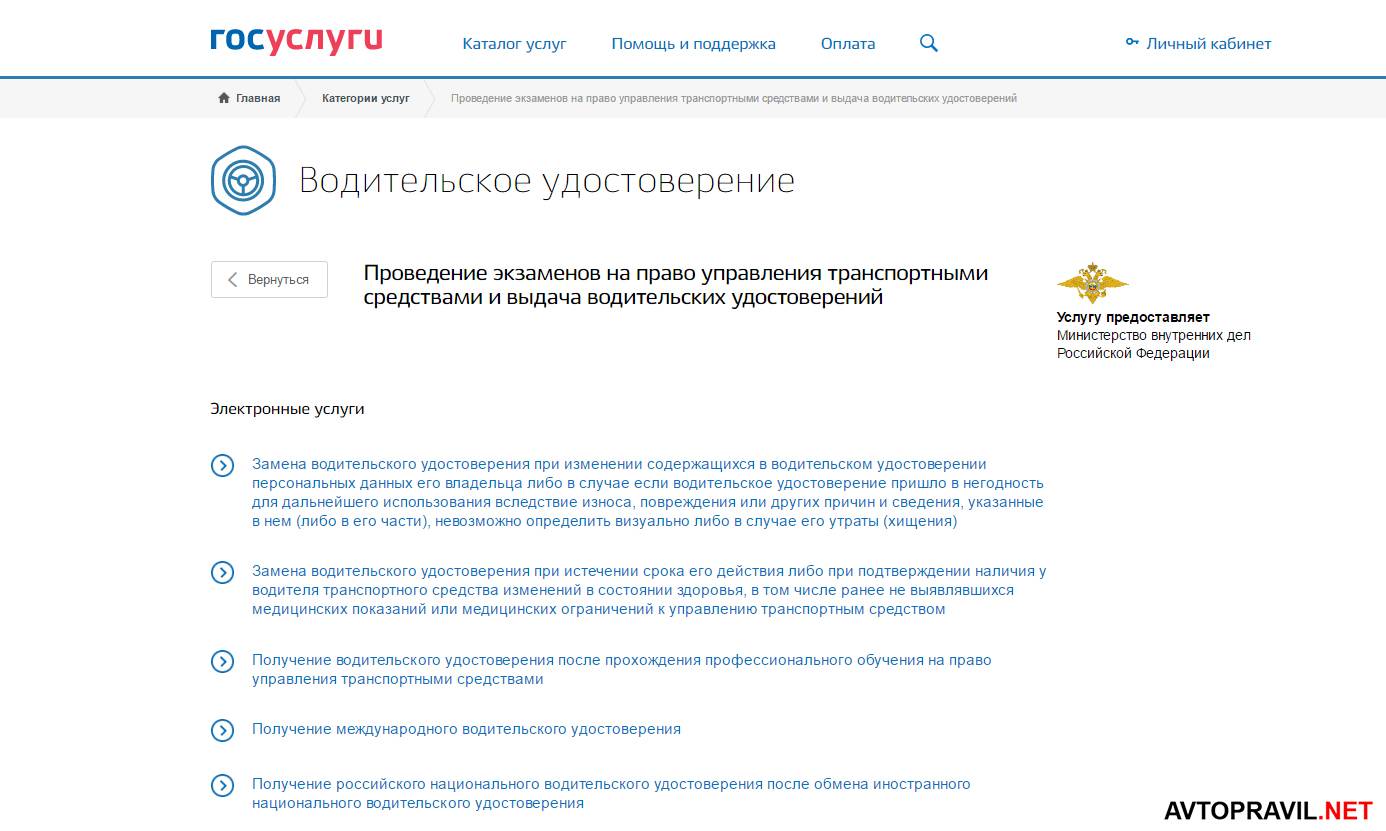1386x831 pixels.
Task: Click the Ministry of Internal Affairs emblem
Action: point(1092,284)
